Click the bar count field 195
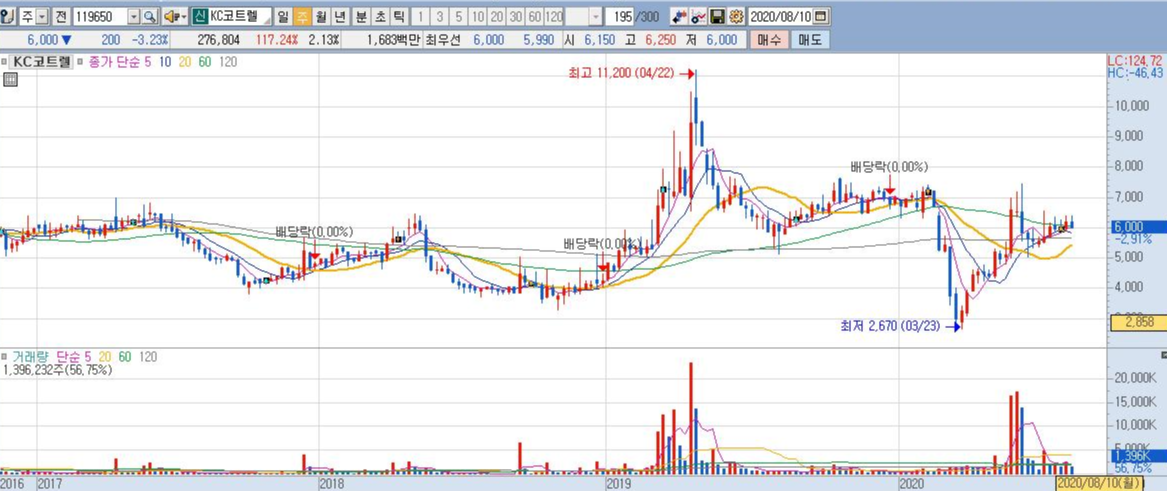Screen dimensions: 1167x491 624,16
